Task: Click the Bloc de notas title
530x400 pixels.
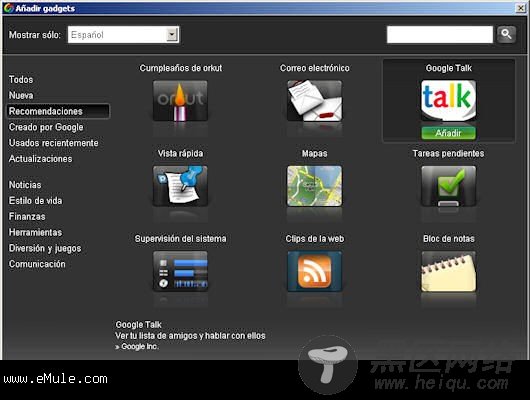Action: [x=449, y=239]
